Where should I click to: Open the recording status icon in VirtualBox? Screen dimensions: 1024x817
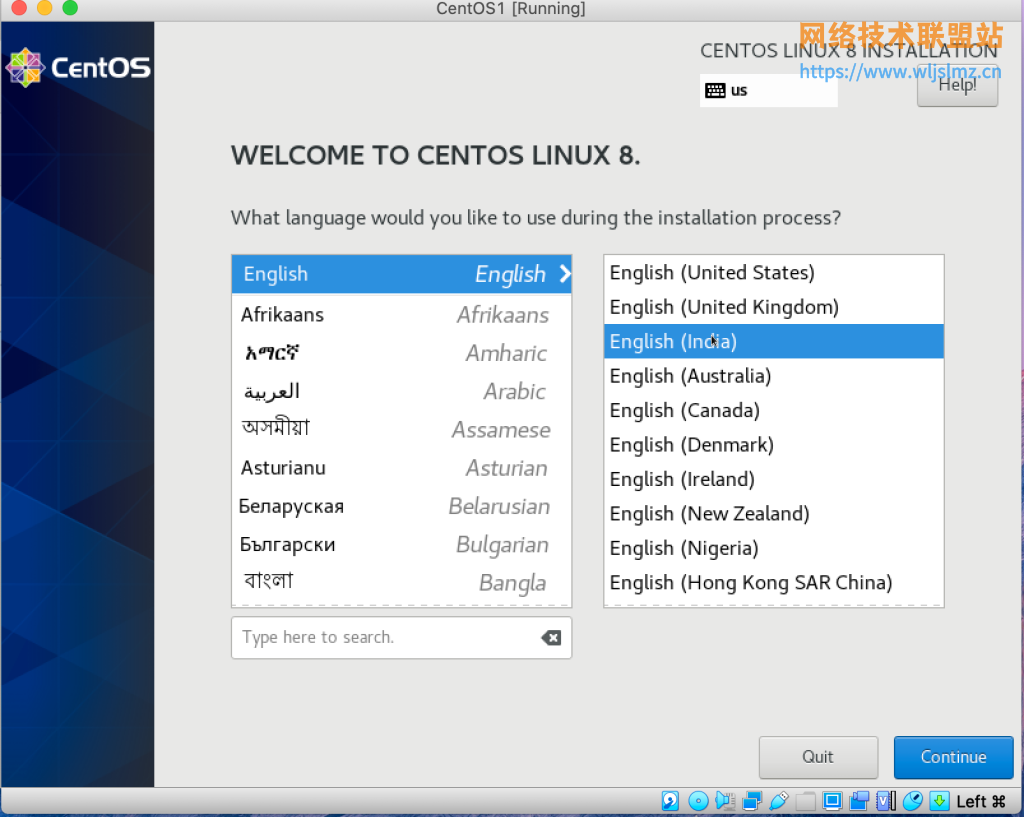click(858, 800)
